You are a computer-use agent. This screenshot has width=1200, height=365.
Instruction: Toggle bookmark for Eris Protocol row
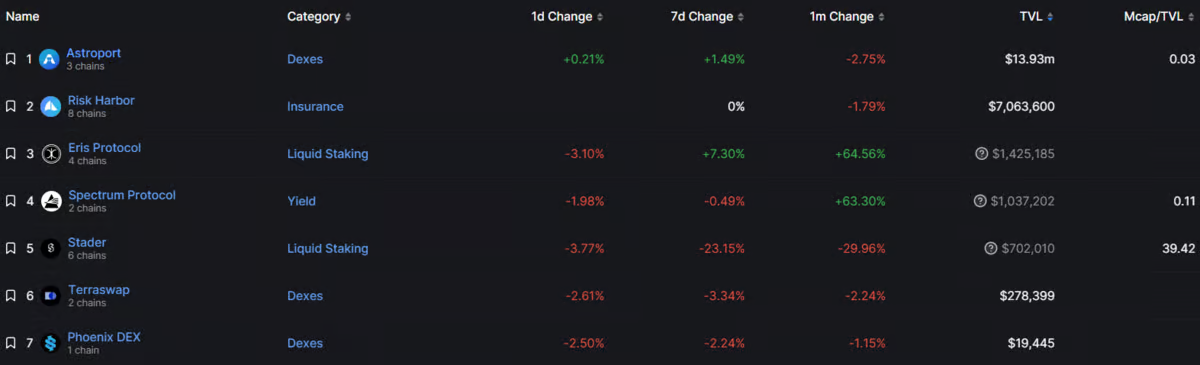(10, 154)
